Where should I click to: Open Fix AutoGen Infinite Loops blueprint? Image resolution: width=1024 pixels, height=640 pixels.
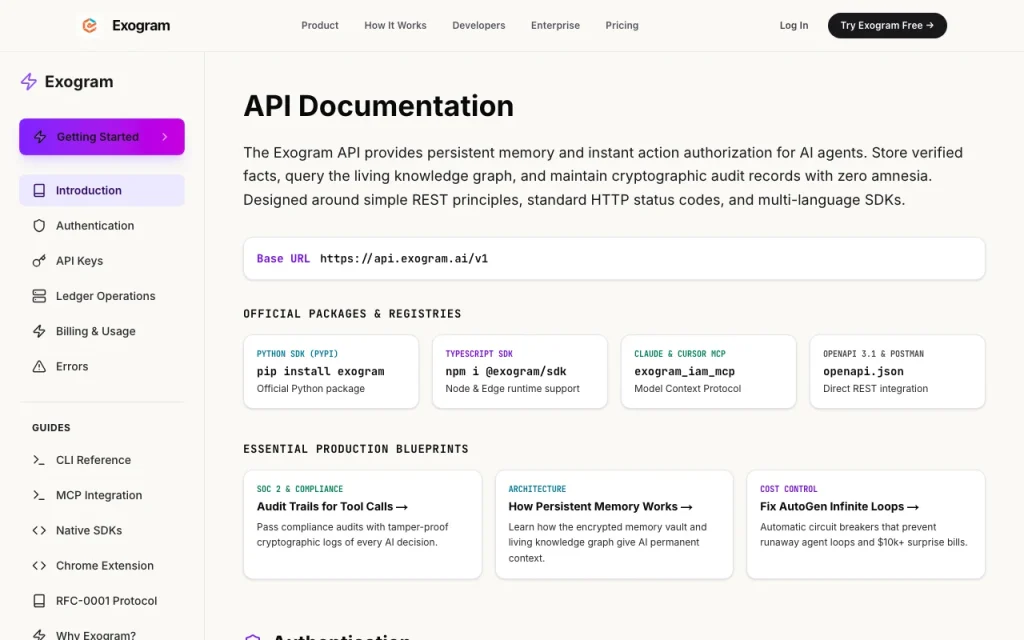point(866,524)
